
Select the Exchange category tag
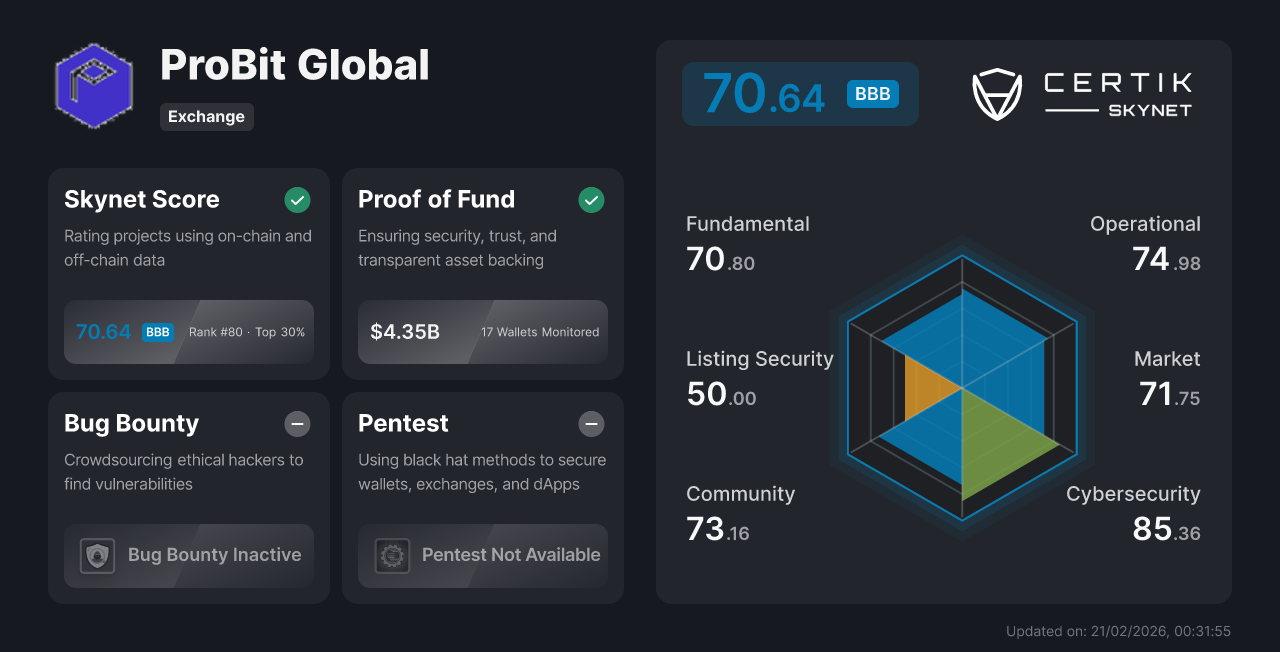206,117
